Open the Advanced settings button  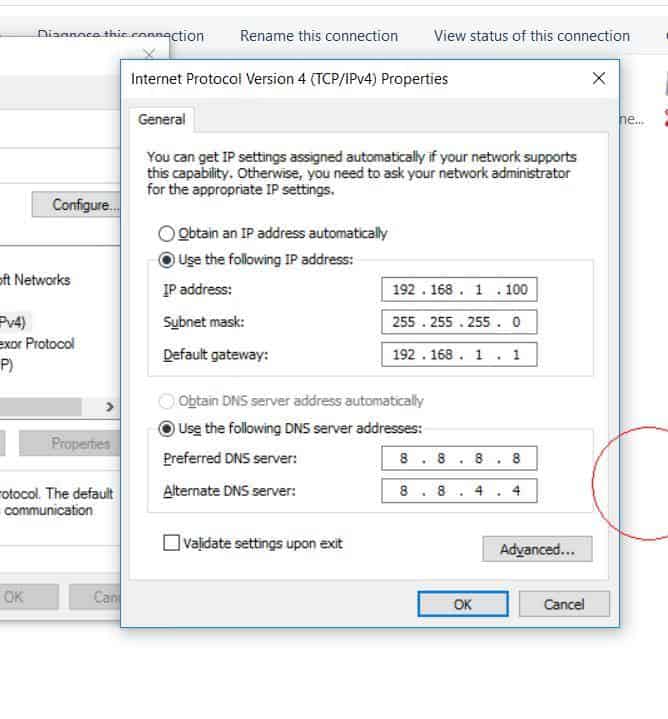point(537,549)
